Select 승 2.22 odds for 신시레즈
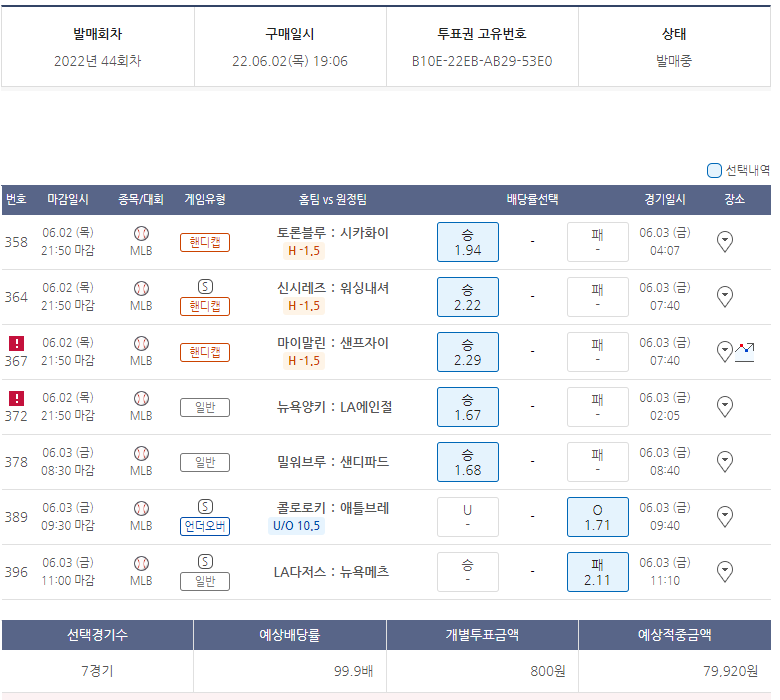This screenshot has width=780, height=700. coord(468,297)
